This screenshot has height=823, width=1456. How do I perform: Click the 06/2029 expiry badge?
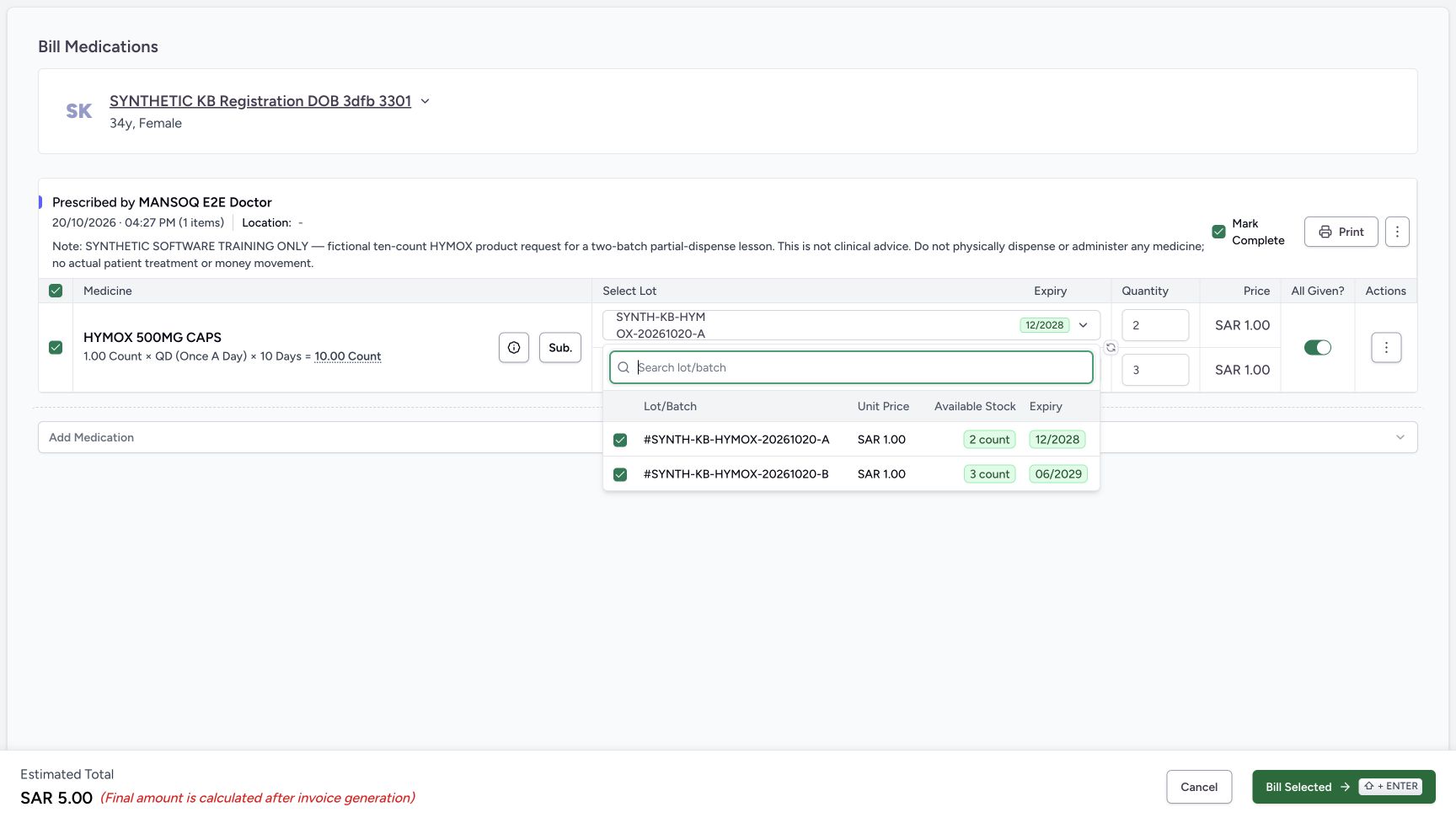coord(1058,474)
